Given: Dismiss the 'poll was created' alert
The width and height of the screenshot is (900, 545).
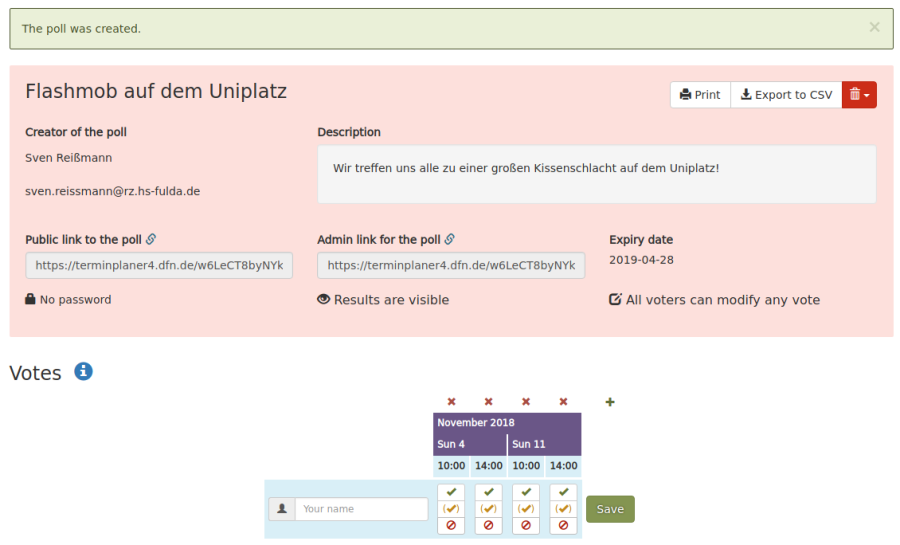Looking at the screenshot, I should (874, 27).
